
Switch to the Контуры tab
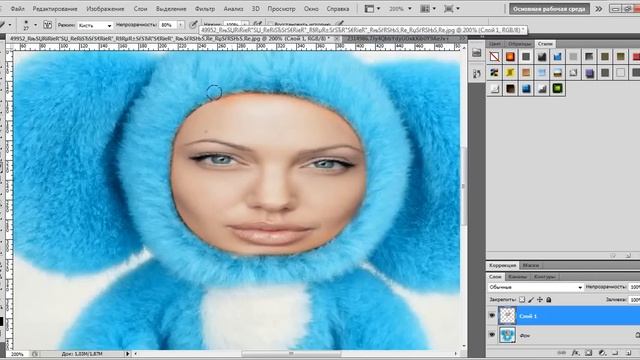tap(544, 277)
